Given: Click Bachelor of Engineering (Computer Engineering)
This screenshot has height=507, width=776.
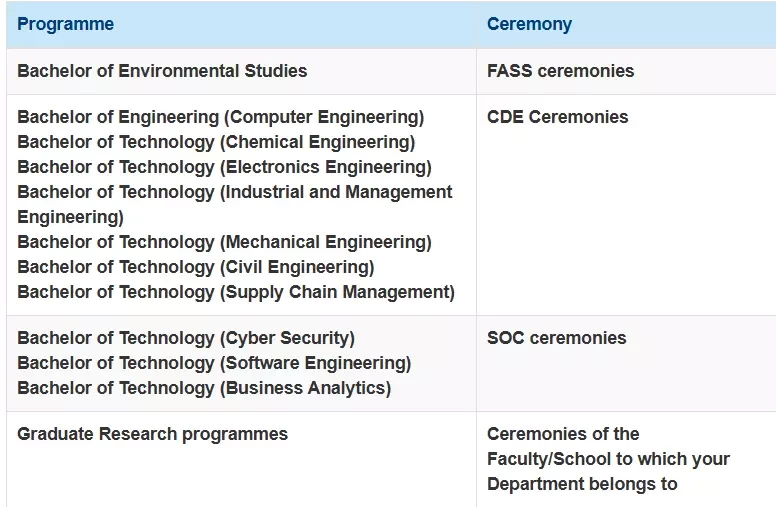Looking at the screenshot, I should [x=221, y=117].
